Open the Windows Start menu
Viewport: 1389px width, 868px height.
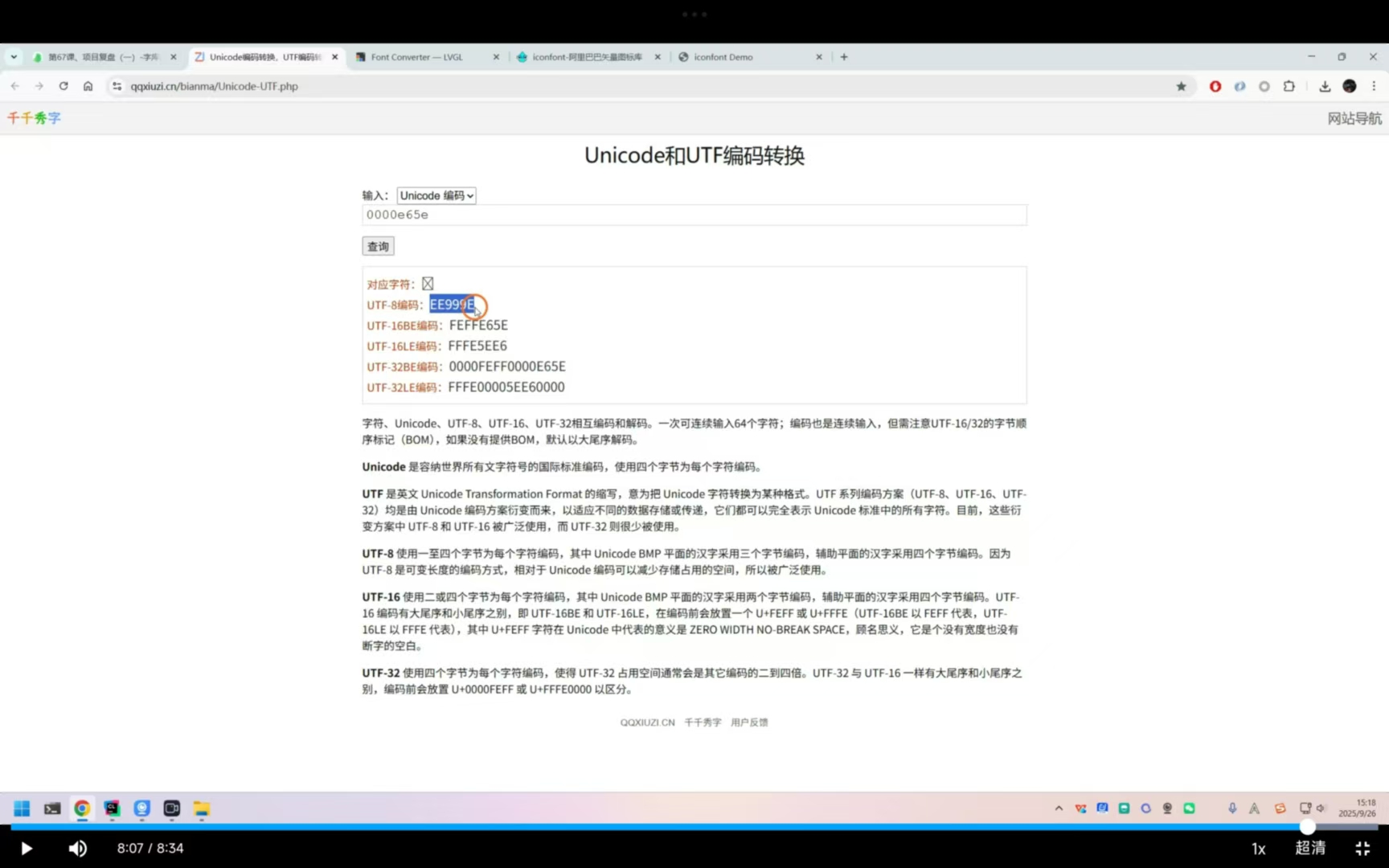click(x=23, y=809)
